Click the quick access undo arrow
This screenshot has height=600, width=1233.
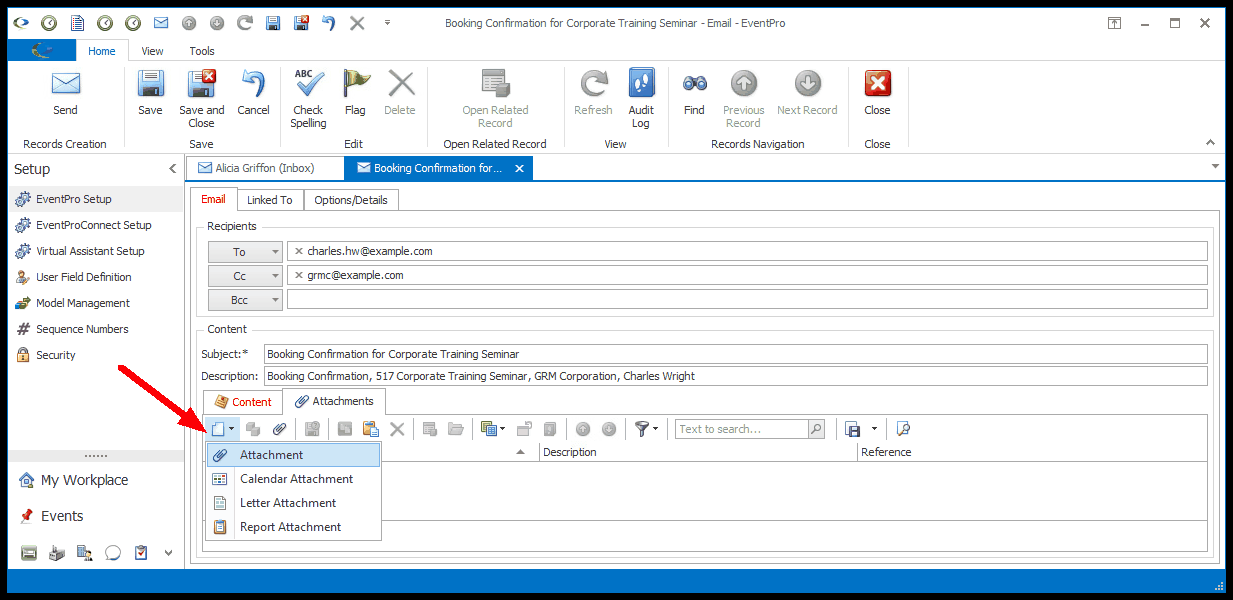pos(329,22)
